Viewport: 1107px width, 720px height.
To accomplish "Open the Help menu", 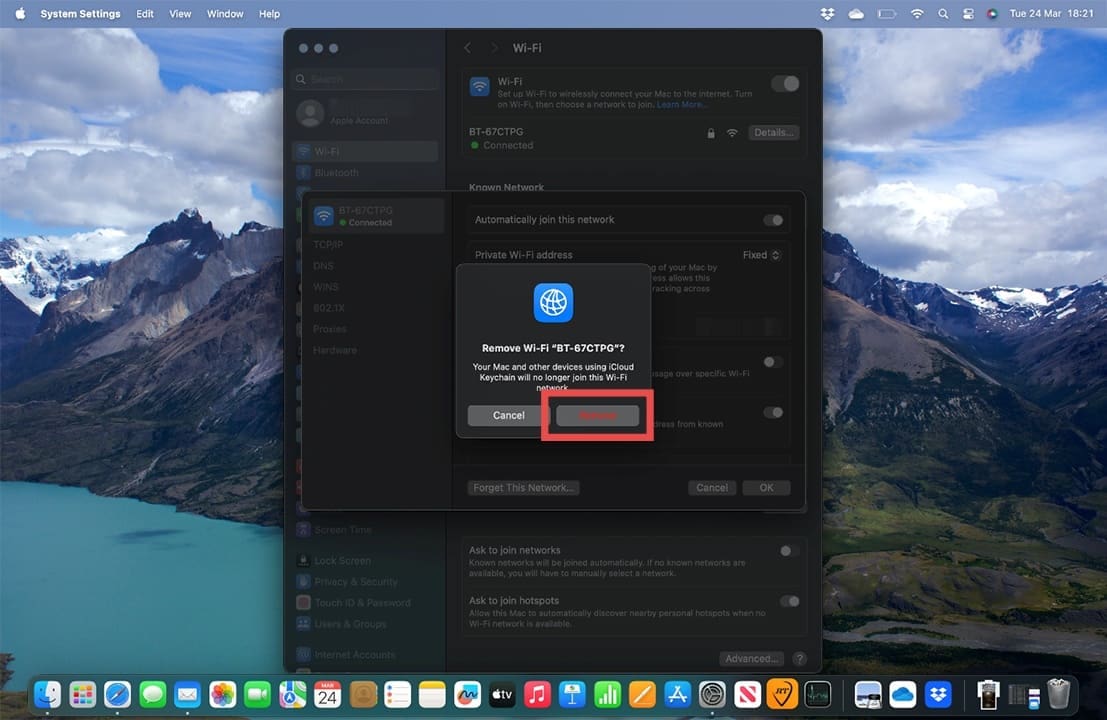I will pos(269,13).
